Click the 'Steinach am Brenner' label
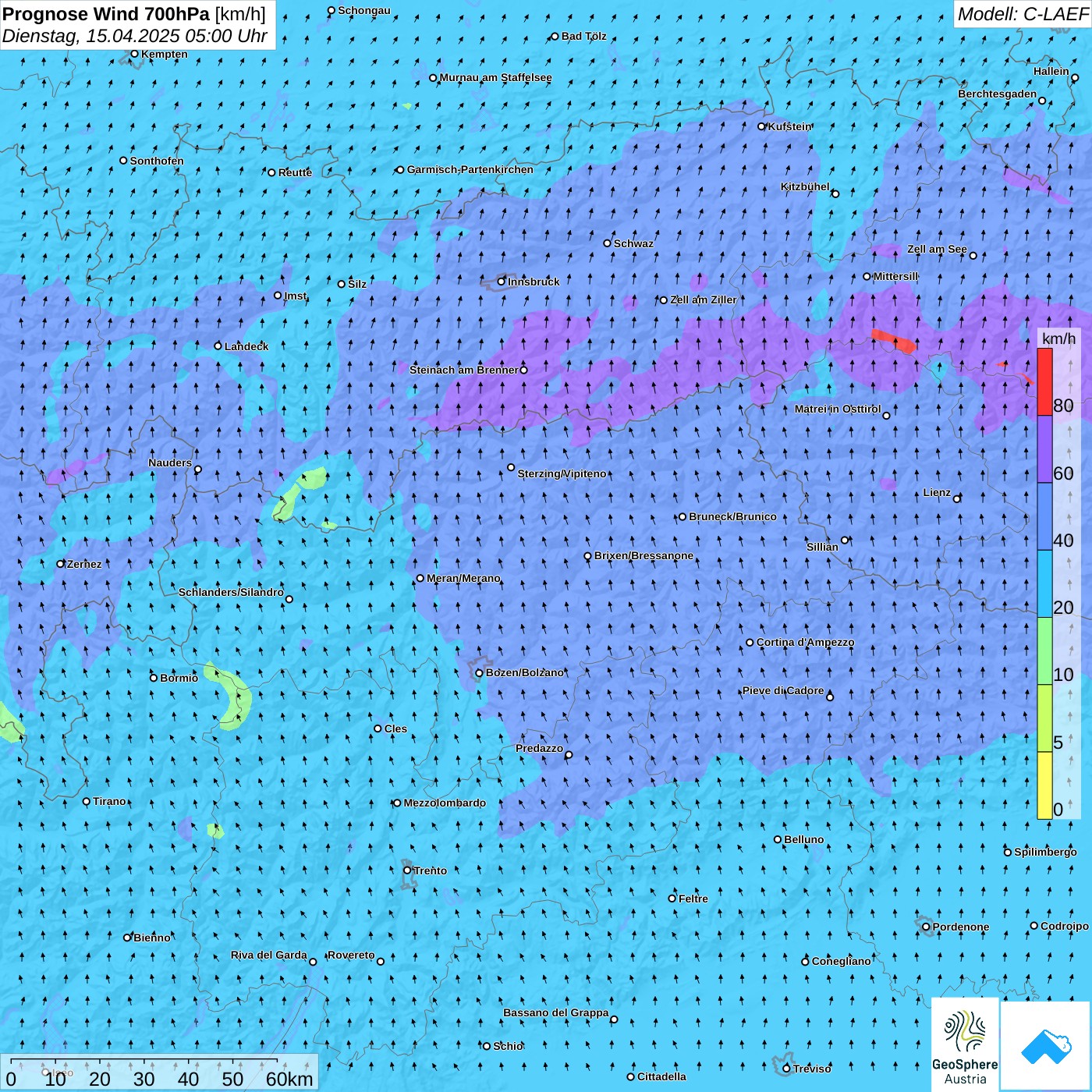 pyautogui.click(x=464, y=370)
